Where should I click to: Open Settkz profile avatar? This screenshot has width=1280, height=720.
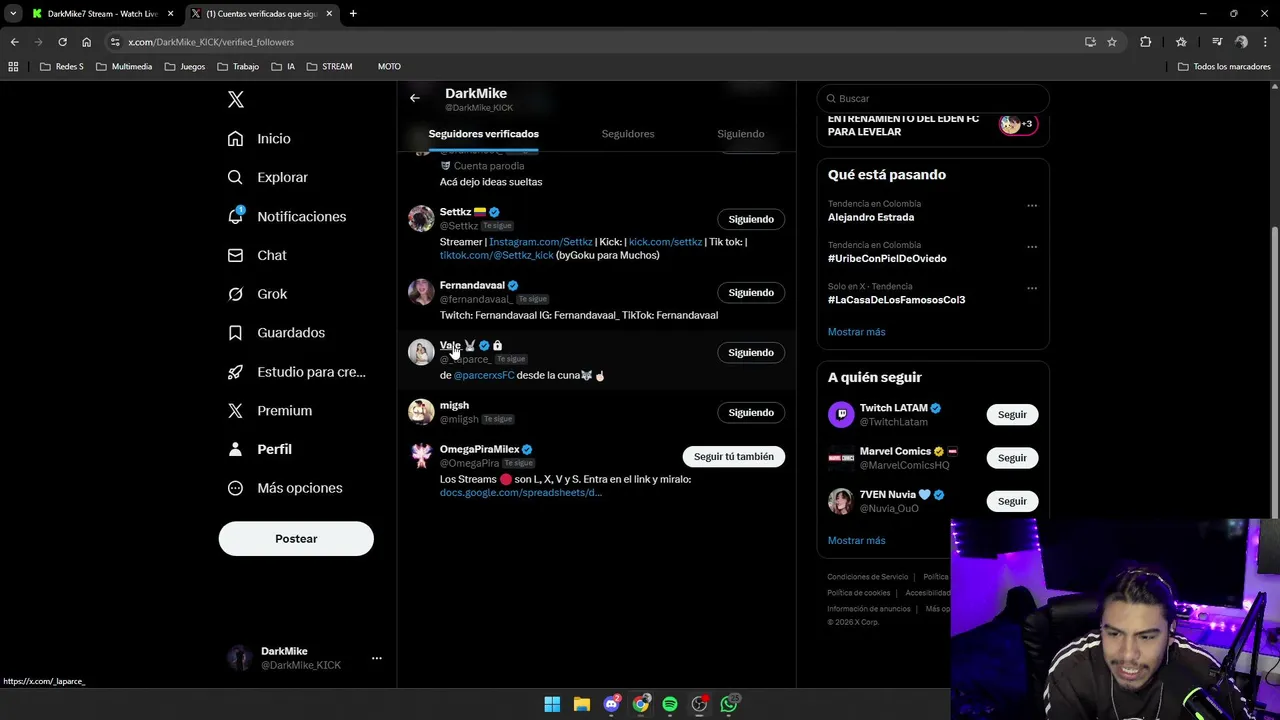[421, 218]
